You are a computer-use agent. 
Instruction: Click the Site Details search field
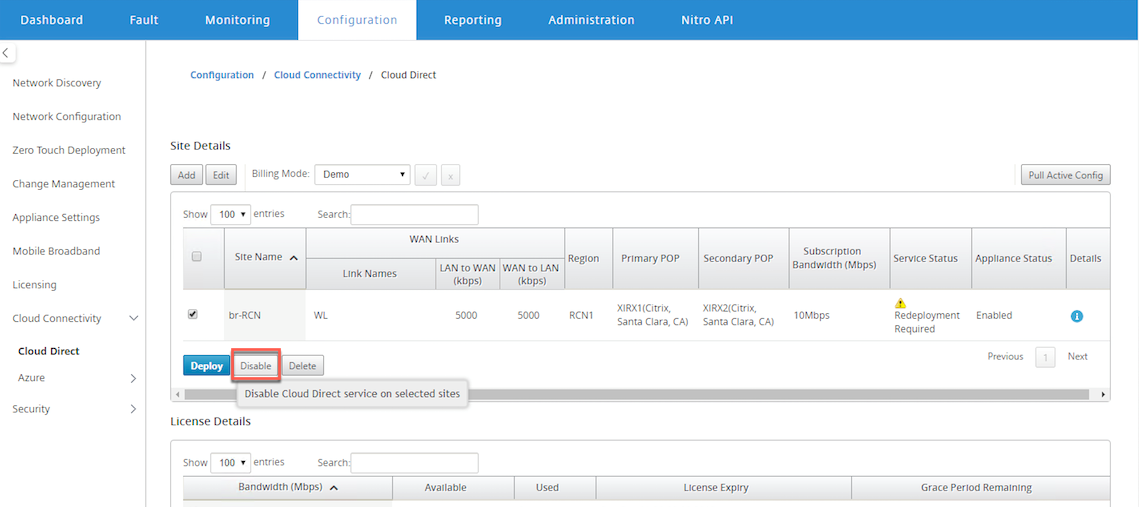pos(415,214)
